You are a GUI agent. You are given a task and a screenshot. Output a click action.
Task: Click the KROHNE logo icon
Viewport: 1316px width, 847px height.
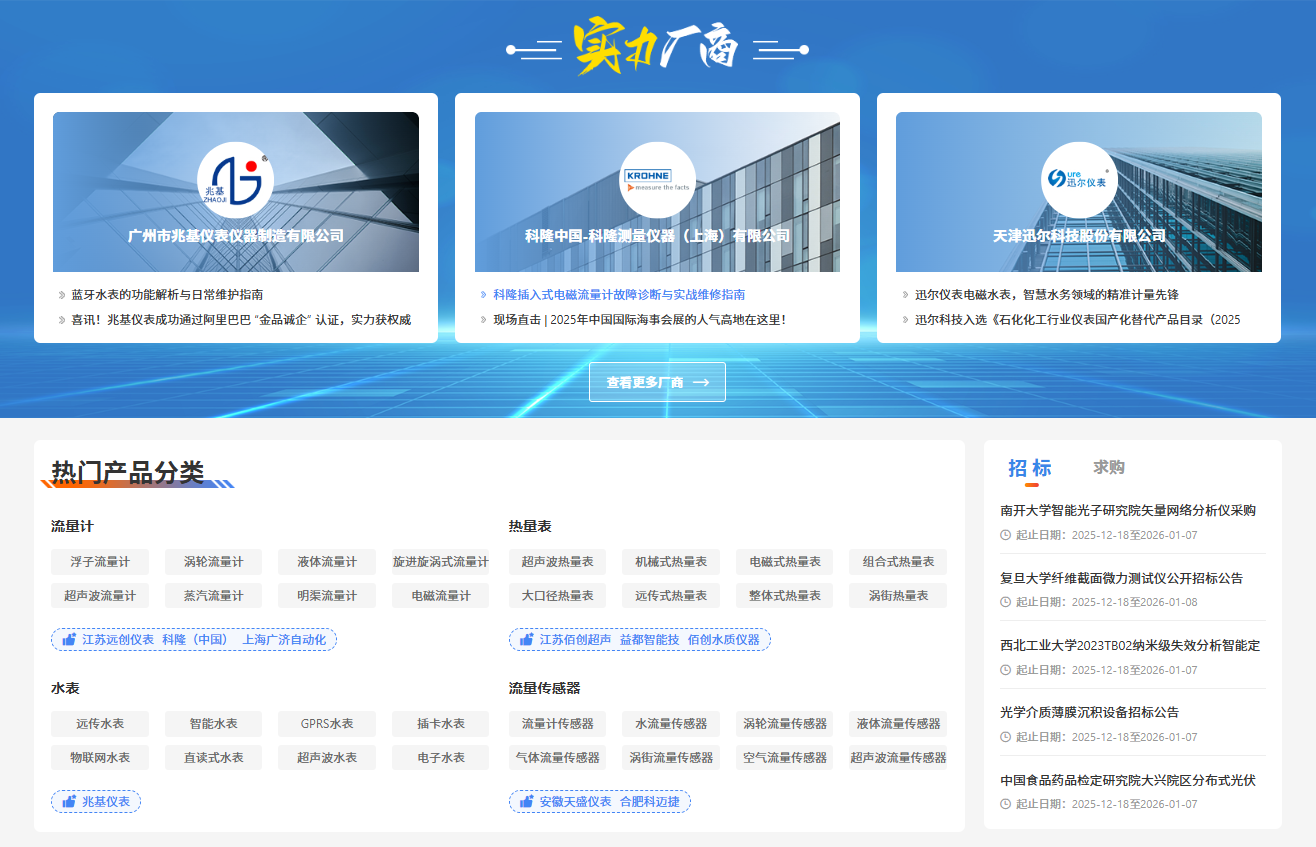pos(657,180)
